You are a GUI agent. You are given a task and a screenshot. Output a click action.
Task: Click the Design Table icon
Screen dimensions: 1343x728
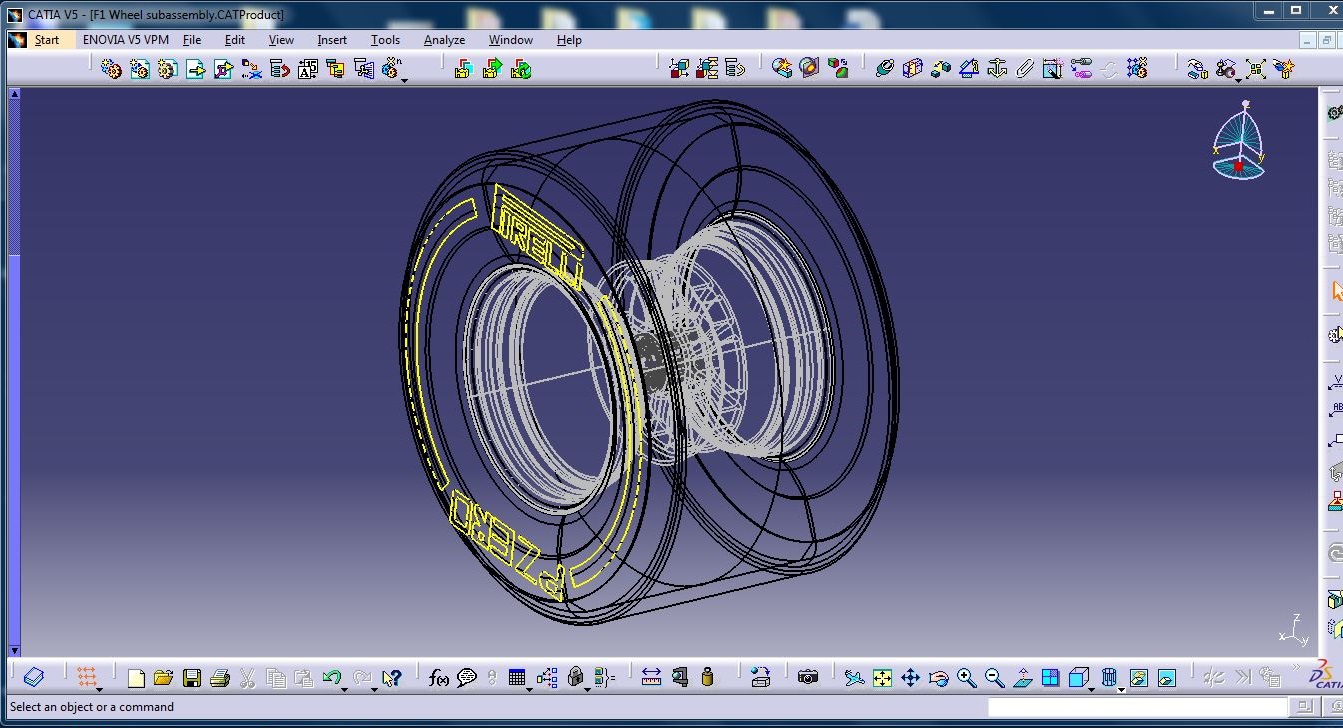(517, 678)
